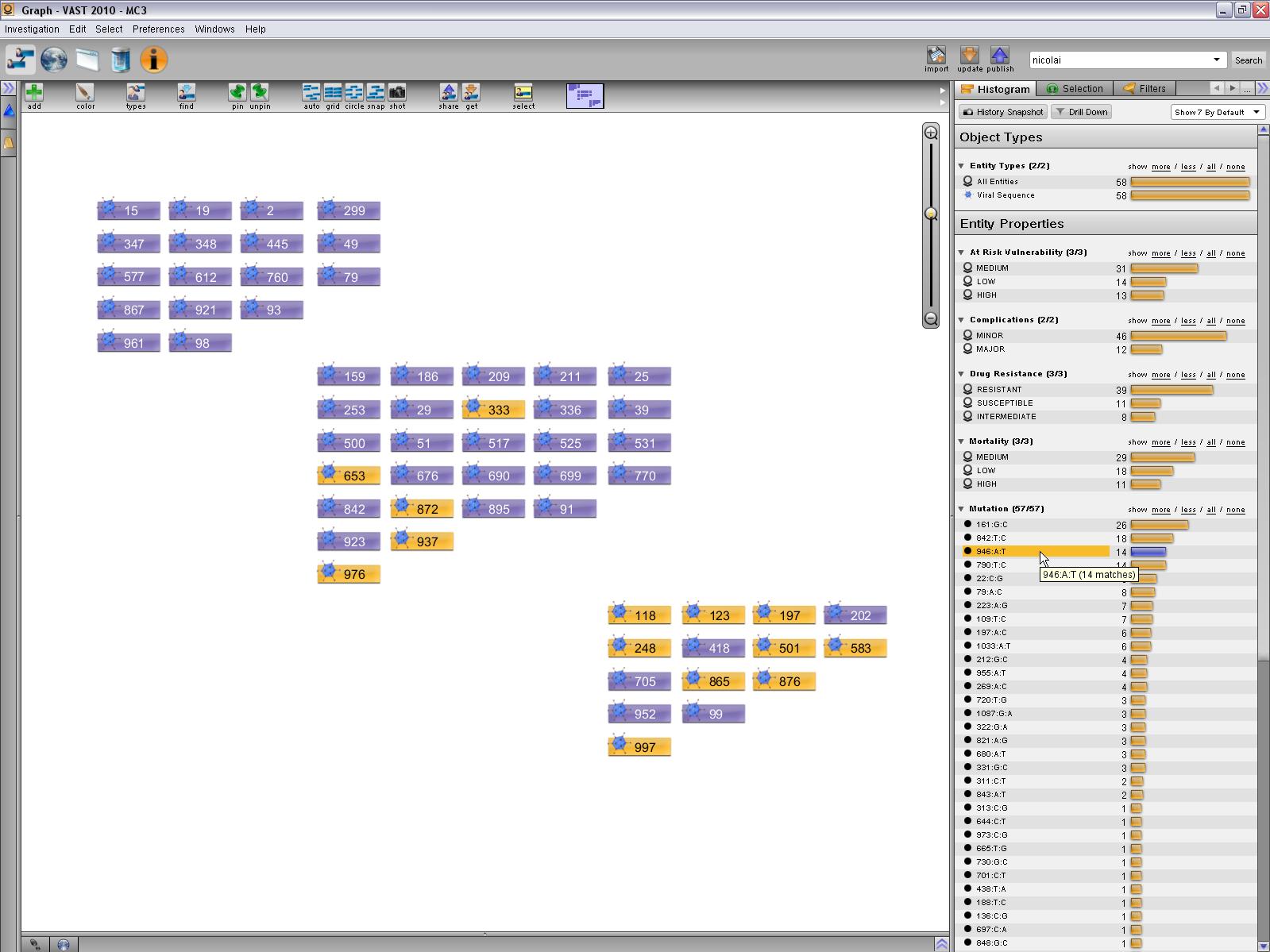
Task: Click the add entity toolbar icon
Action: coord(34,92)
